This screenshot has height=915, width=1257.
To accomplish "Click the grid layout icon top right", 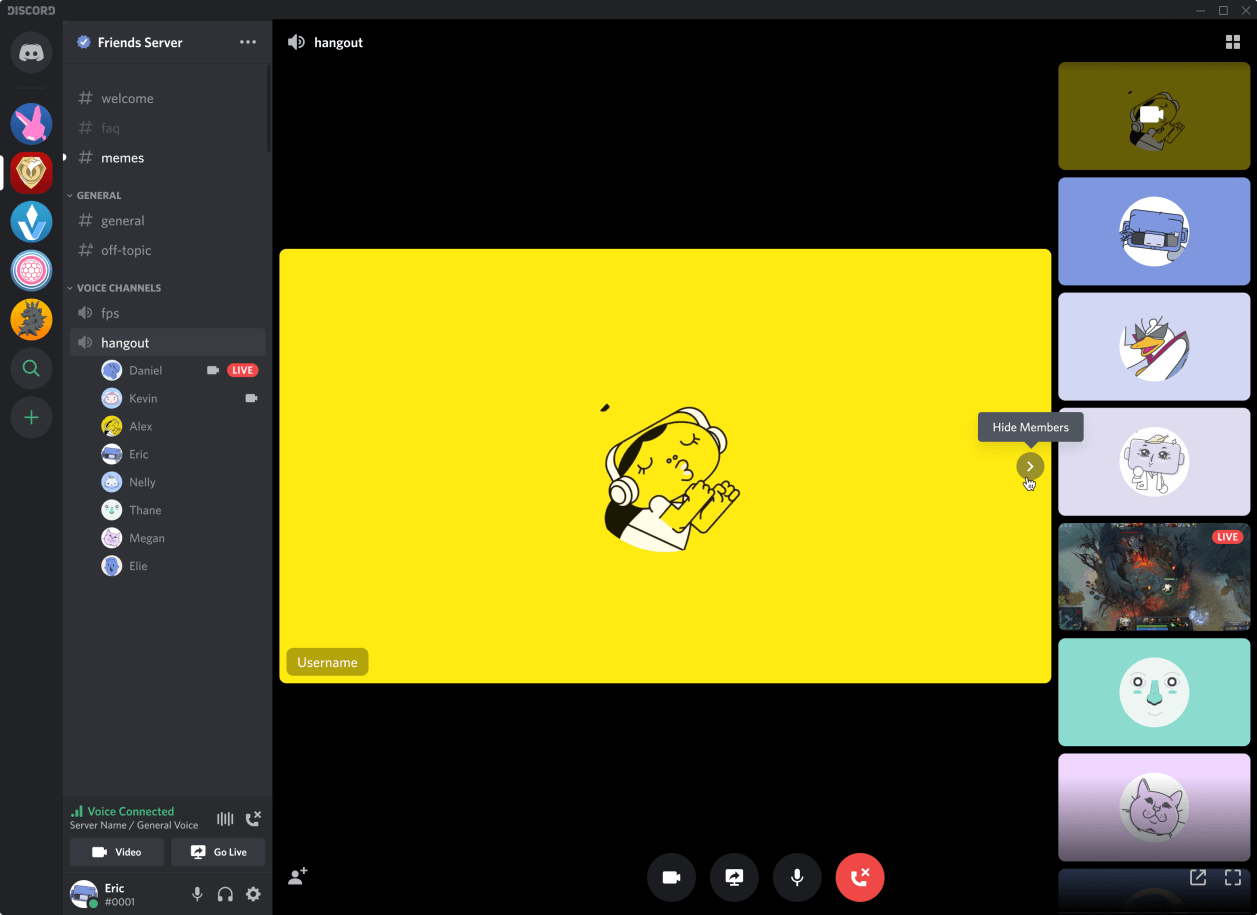I will (x=1232, y=42).
